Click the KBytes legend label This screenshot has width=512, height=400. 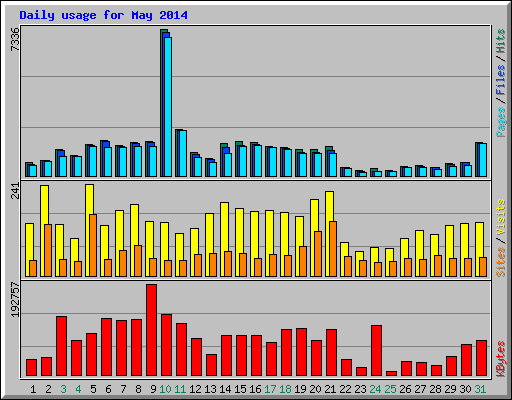[x=500, y=359]
